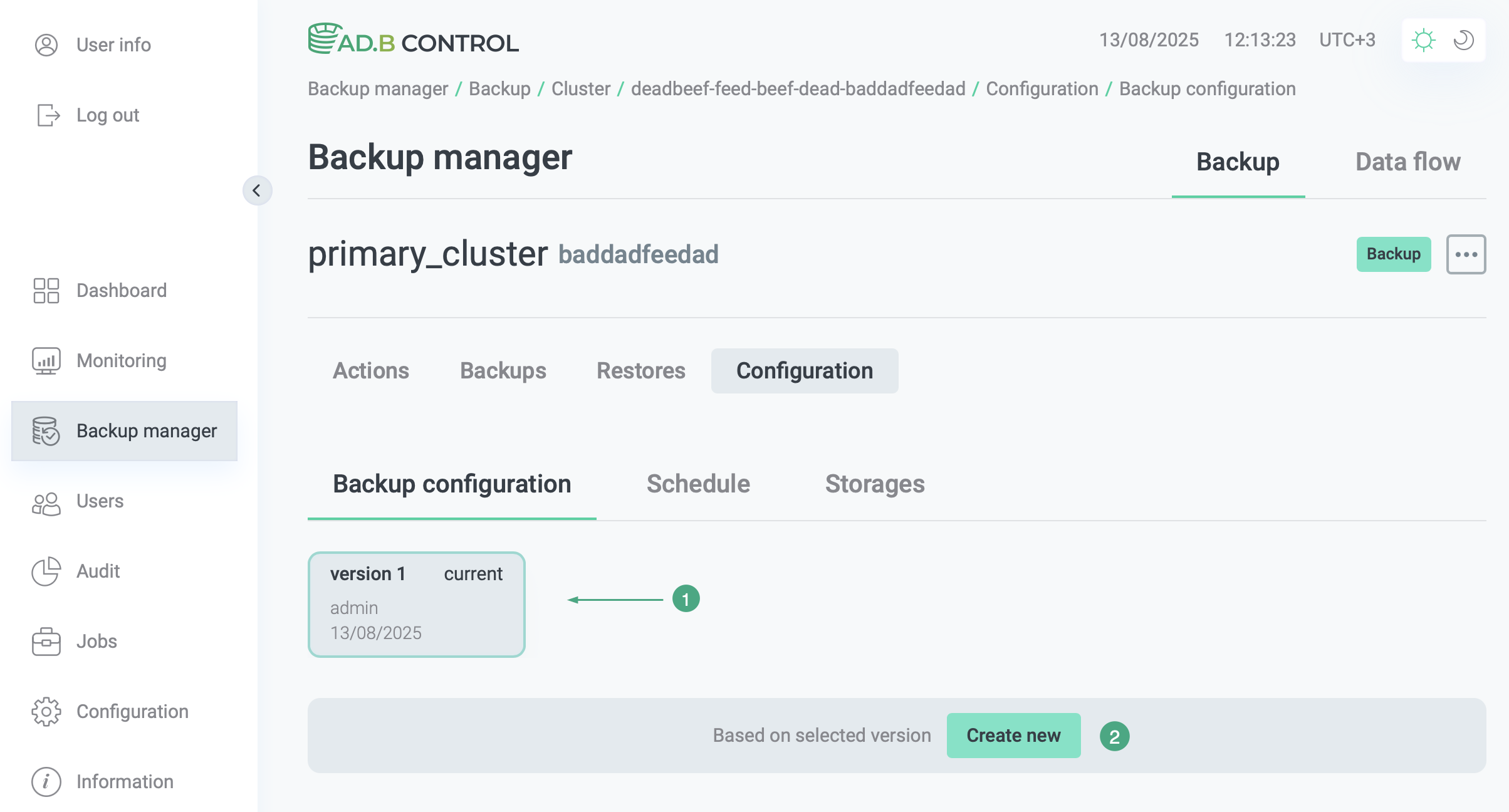
Task: Click the Jobs briefcase icon
Action: coord(46,642)
